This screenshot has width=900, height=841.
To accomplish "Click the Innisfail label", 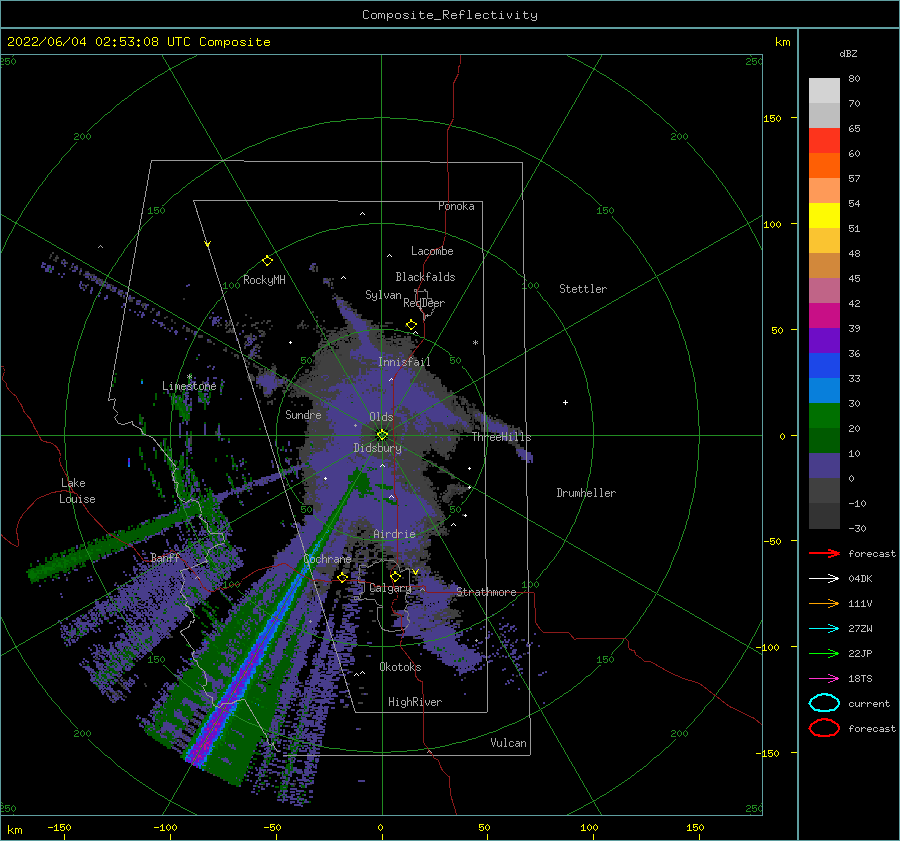I will pyautogui.click(x=404, y=362).
